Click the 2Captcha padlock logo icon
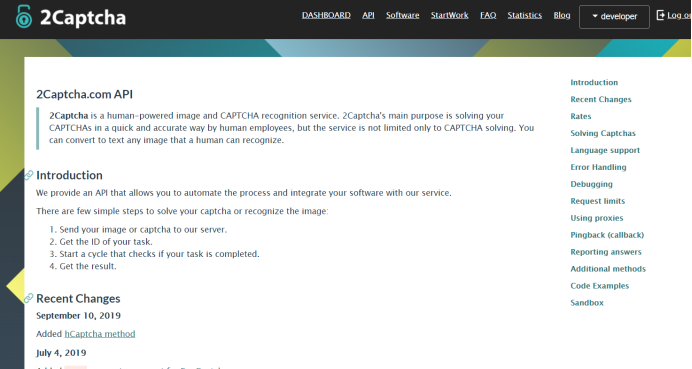Image resolution: width=692 pixels, height=369 pixels. point(24,17)
